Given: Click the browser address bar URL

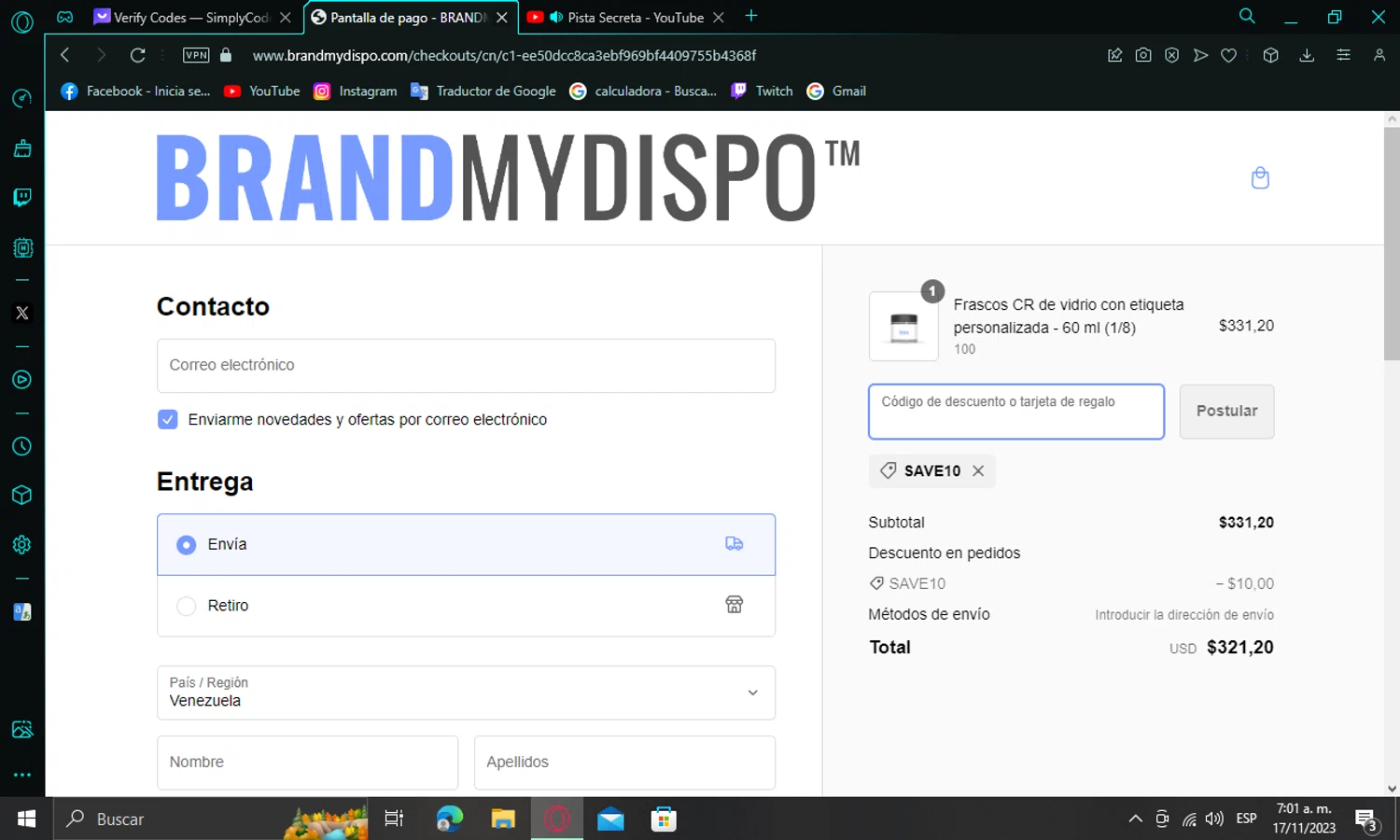Looking at the screenshot, I should (x=504, y=55).
